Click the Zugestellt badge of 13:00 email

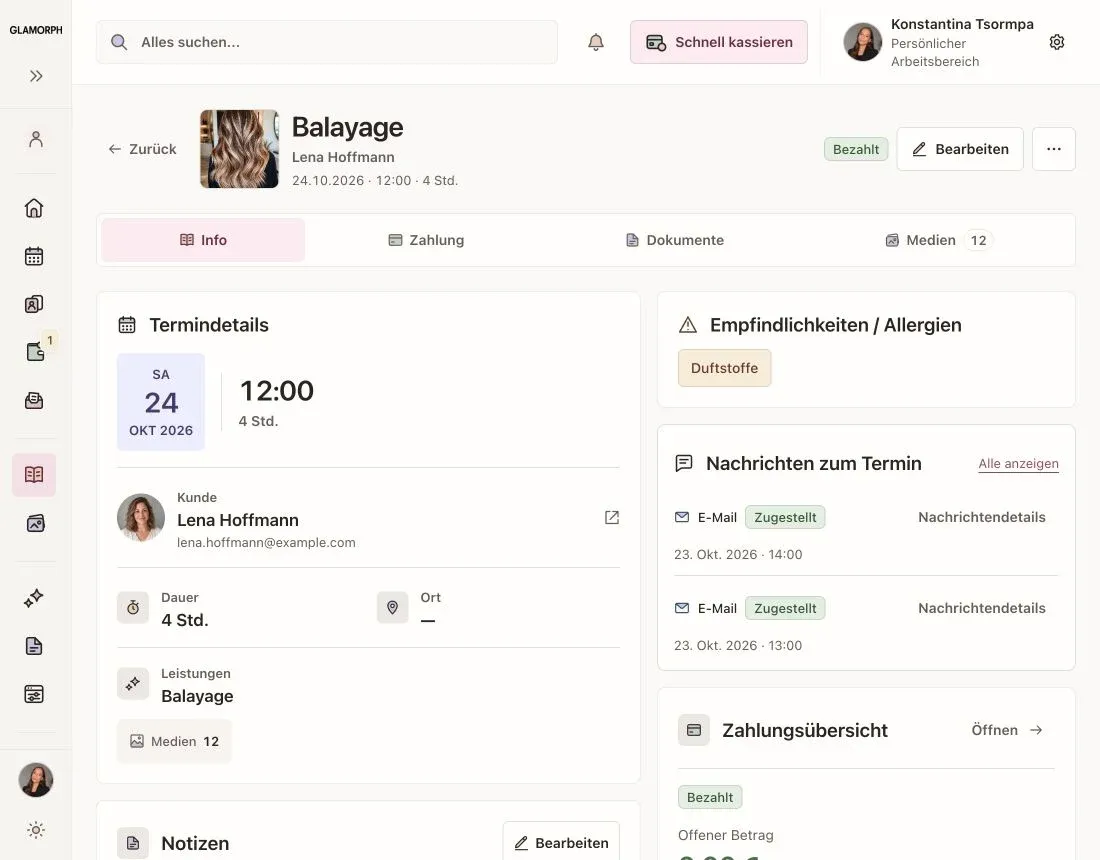point(785,608)
